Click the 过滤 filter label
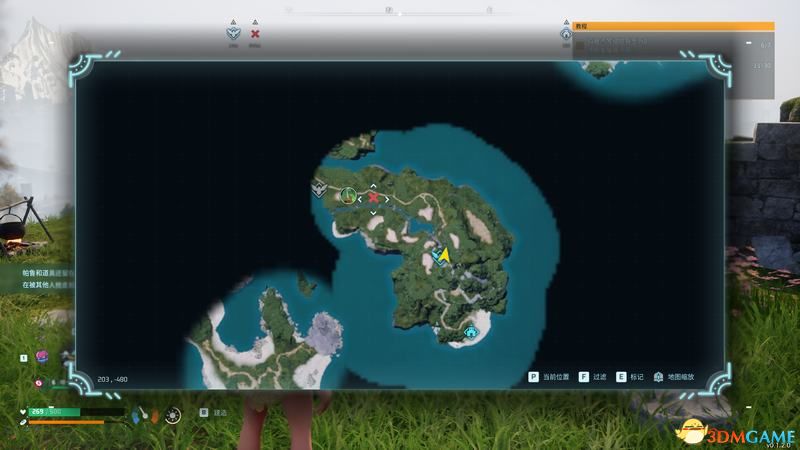The height and width of the screenshot is (450, 800). pyautogui.click(x=599, y=377)
